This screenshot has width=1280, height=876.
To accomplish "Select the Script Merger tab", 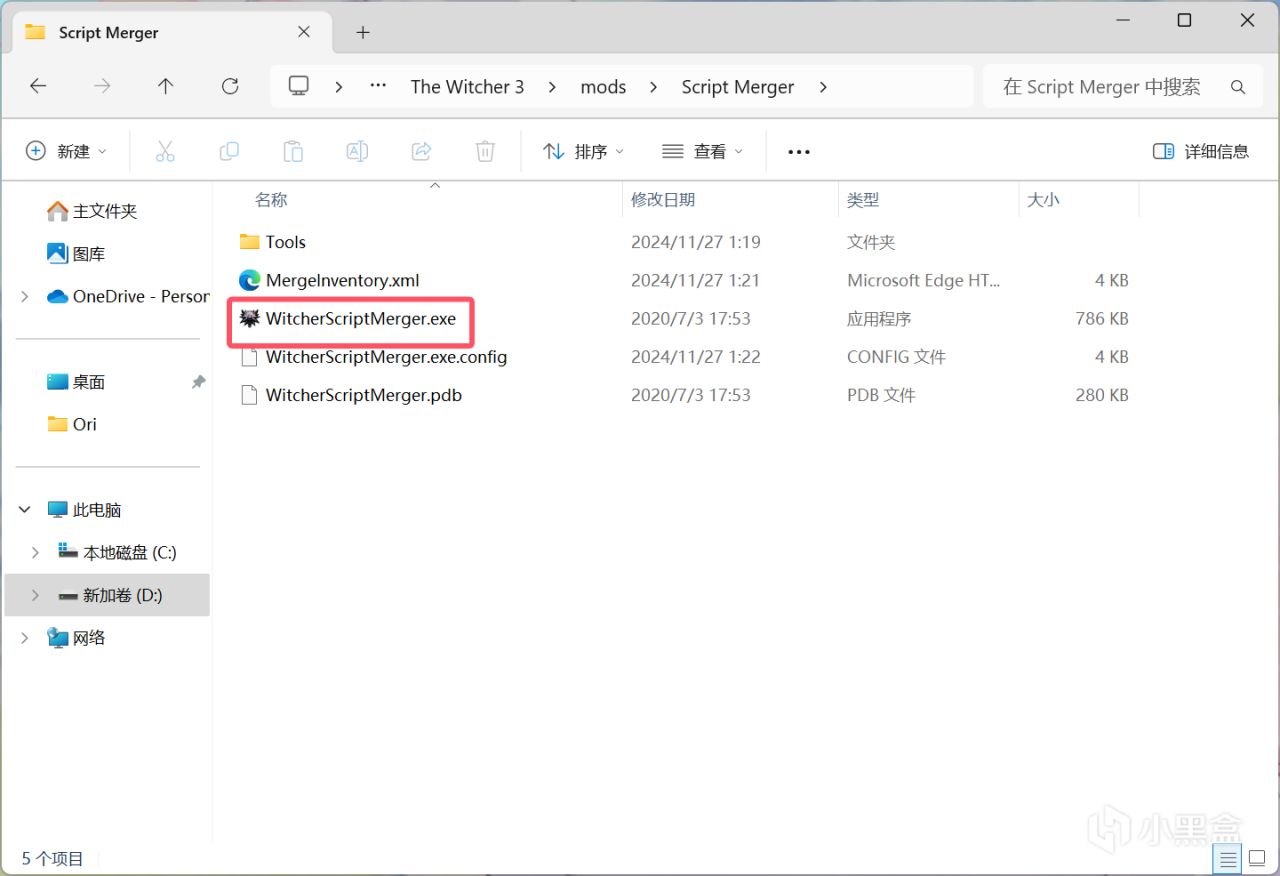I will (170, 32).
